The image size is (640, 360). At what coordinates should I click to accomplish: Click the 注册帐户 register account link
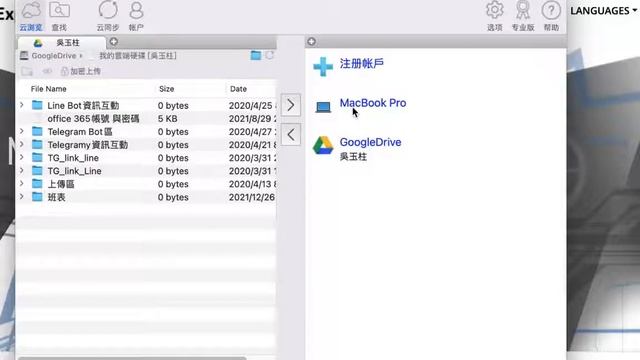point(362,63)
